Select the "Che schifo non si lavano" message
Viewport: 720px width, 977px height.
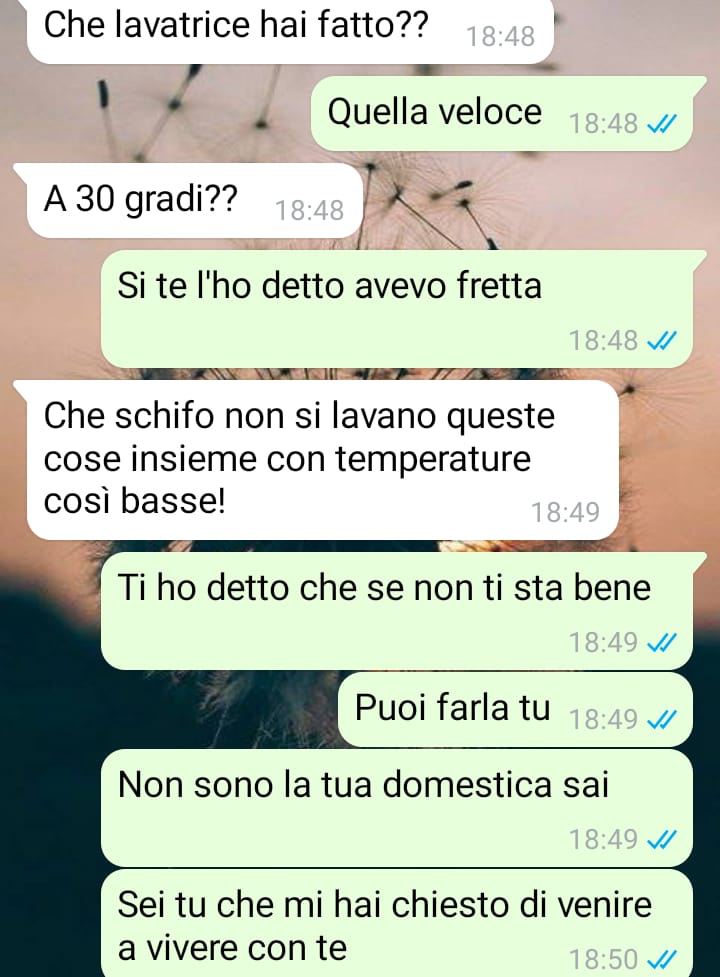click(316, 460)
